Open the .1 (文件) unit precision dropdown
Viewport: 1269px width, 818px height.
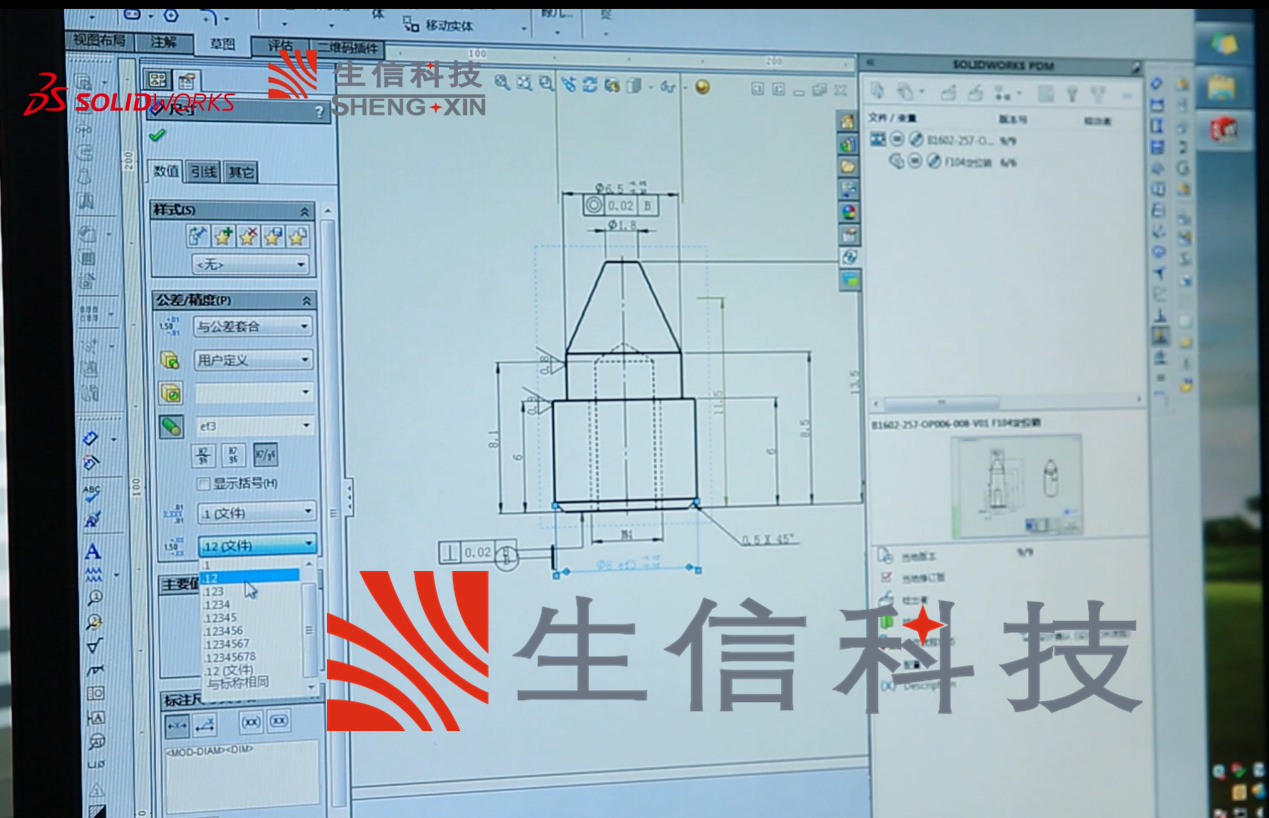[257, 513]
